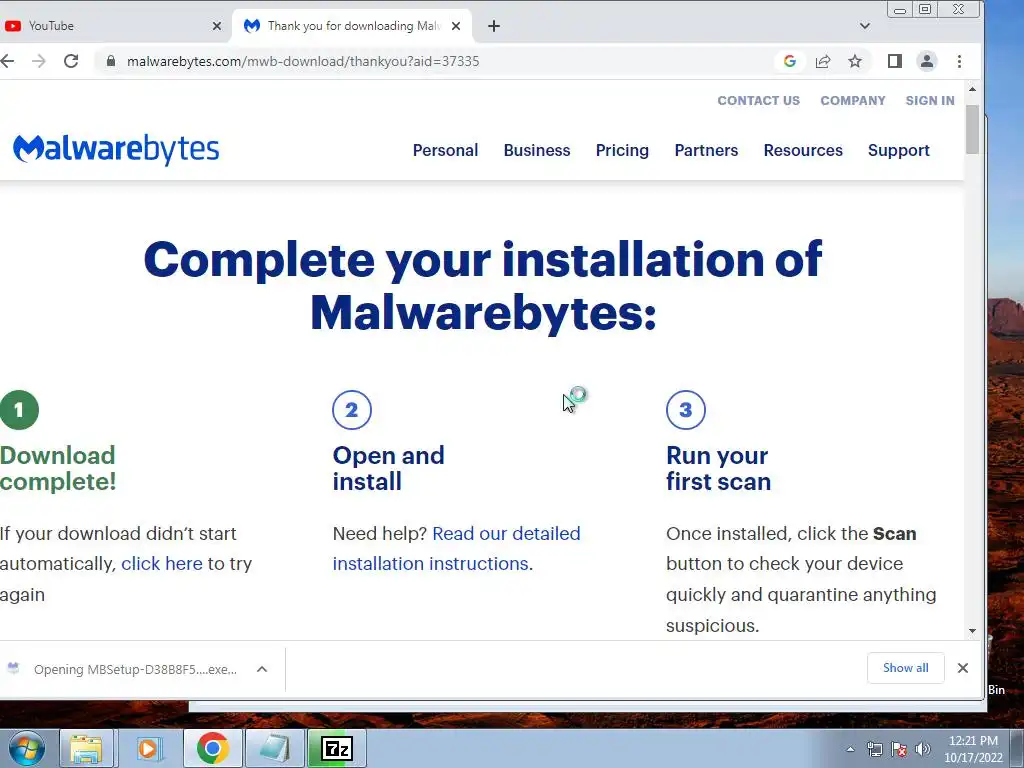The height and width of the screenshot is (768, 1024).
Task: Reload the Malwarebytes page
Action: pos(71,61)
